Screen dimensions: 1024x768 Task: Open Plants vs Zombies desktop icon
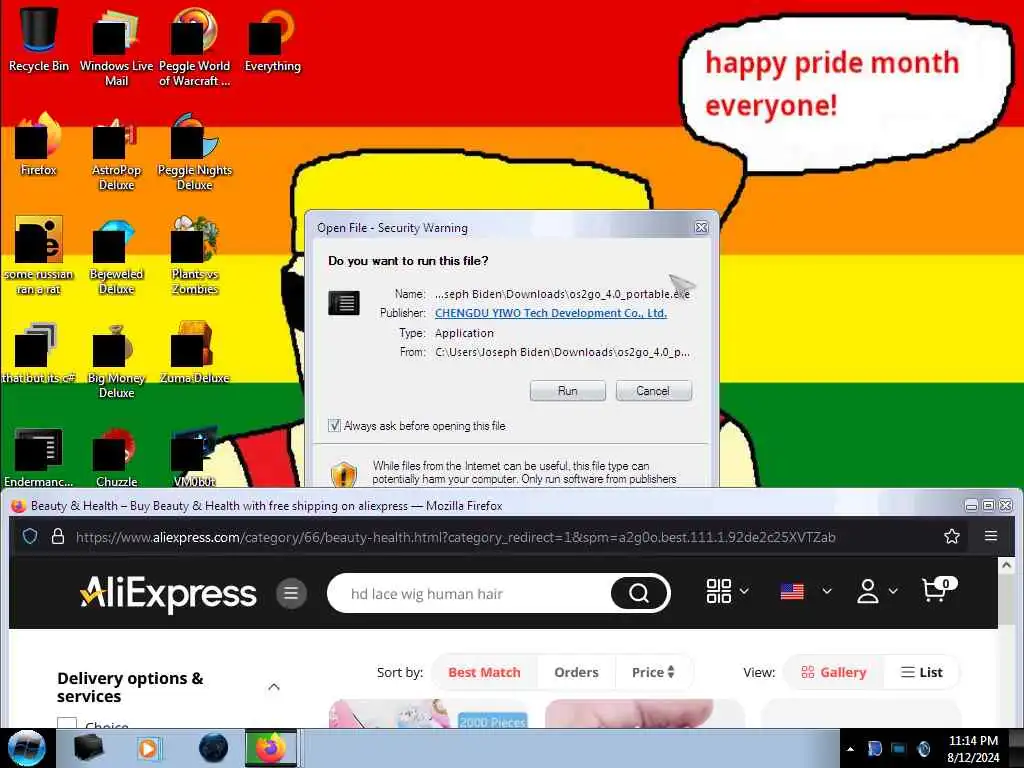(194, 255)
